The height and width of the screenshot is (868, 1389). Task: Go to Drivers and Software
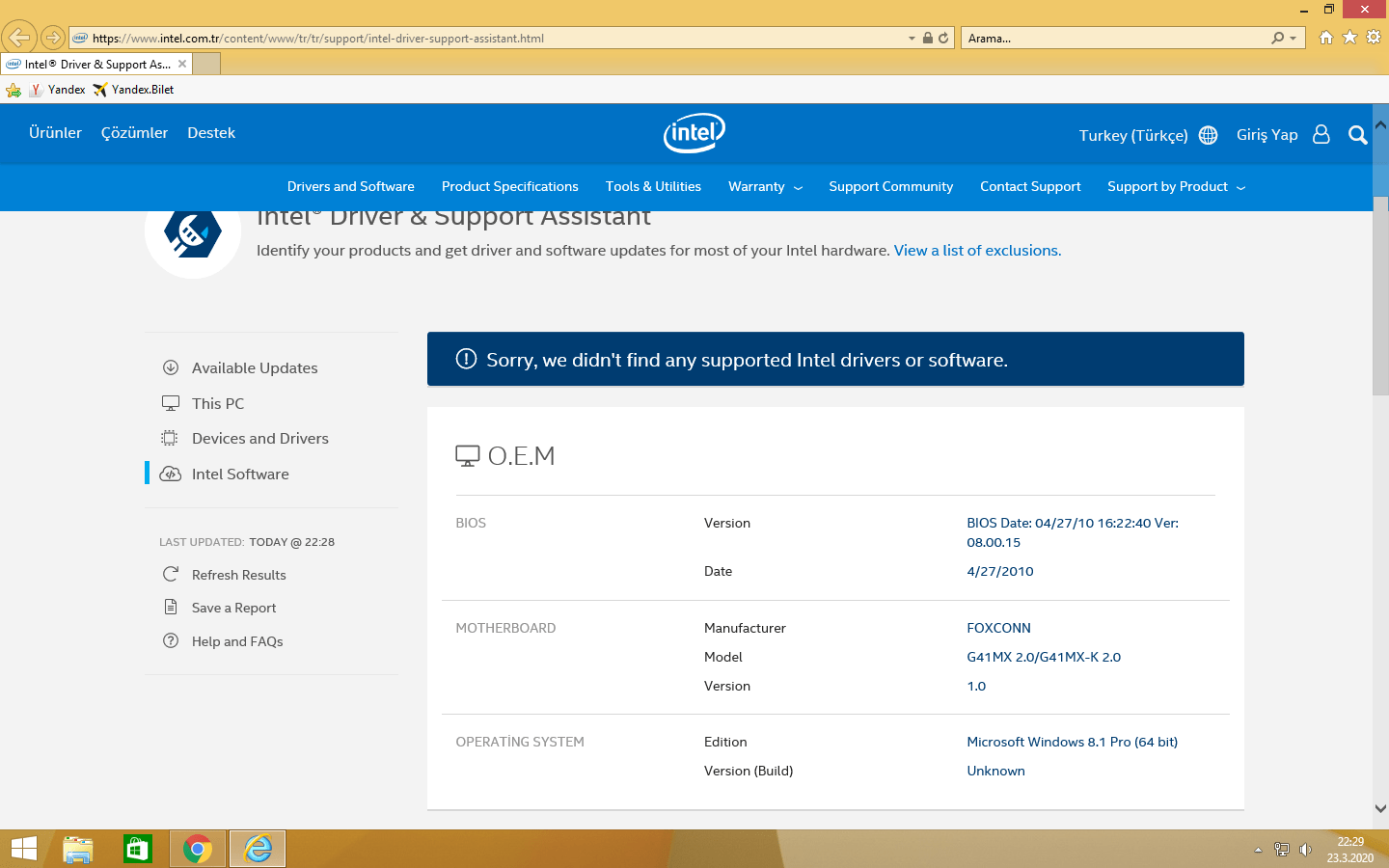351,187
